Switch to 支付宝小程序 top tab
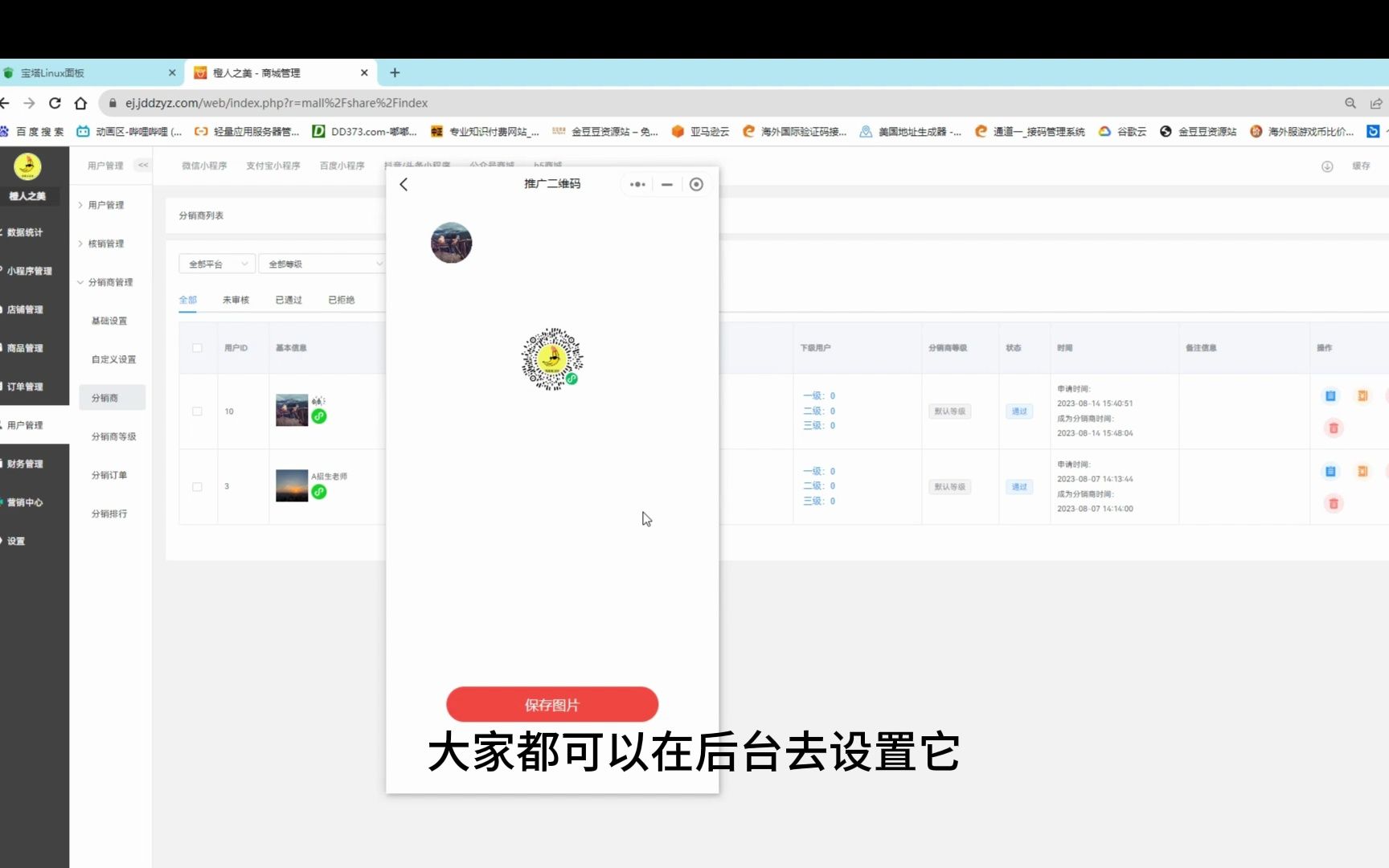Image resolution: width=1389 pixels, height=868 pixels. [273, 166]
